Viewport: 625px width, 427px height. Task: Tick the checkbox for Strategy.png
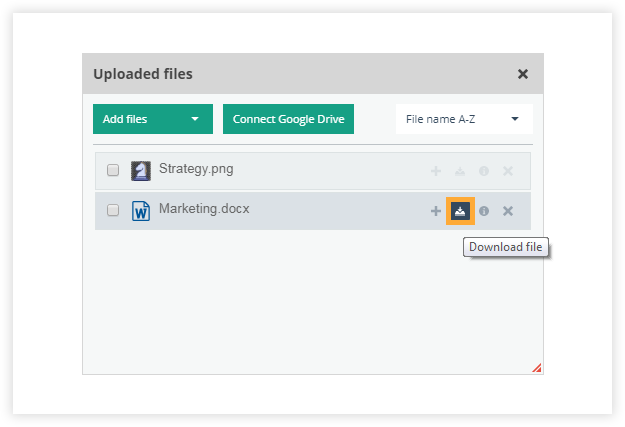pos(113,170)
